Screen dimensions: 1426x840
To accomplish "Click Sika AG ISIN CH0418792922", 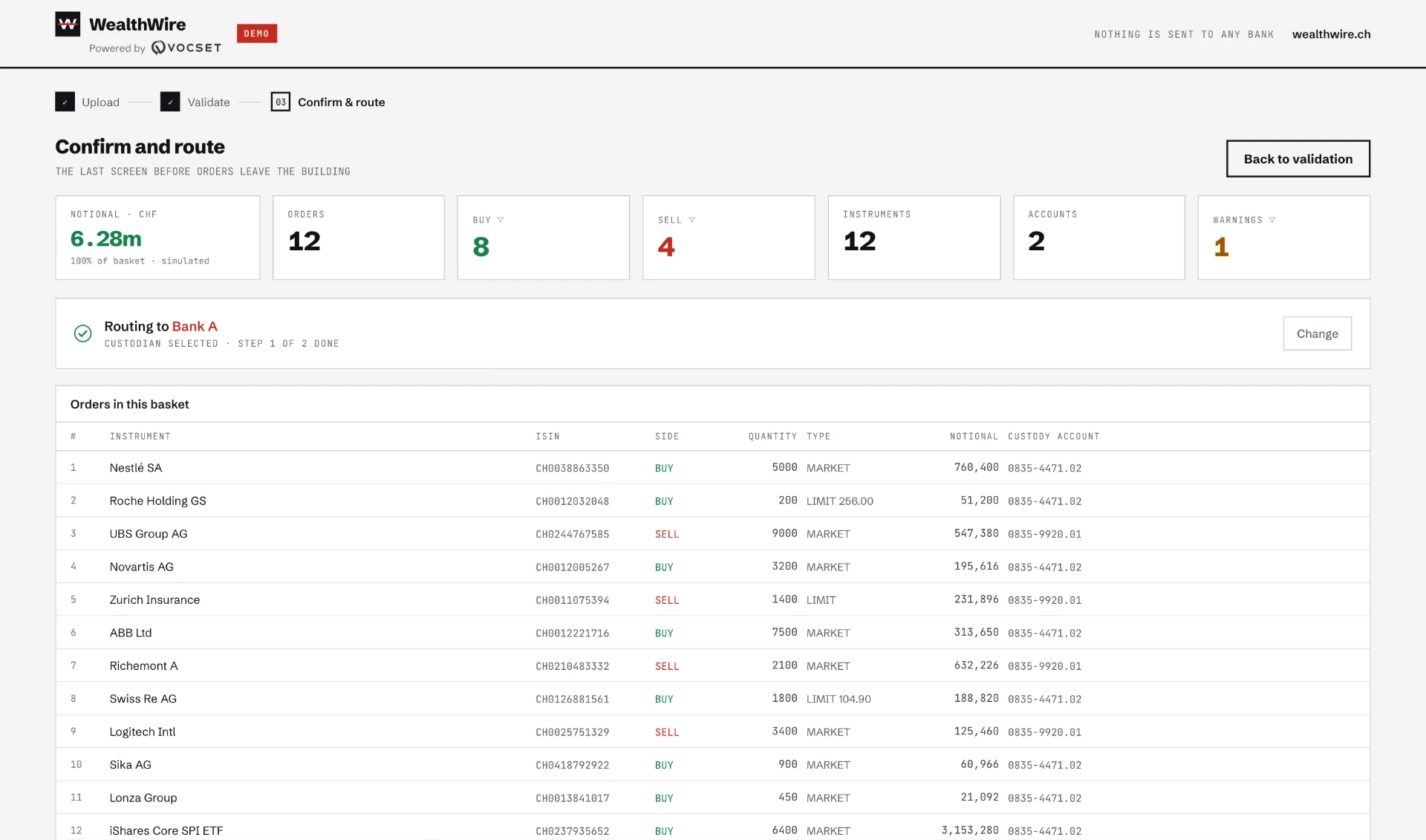I will (x=572, y=765).
